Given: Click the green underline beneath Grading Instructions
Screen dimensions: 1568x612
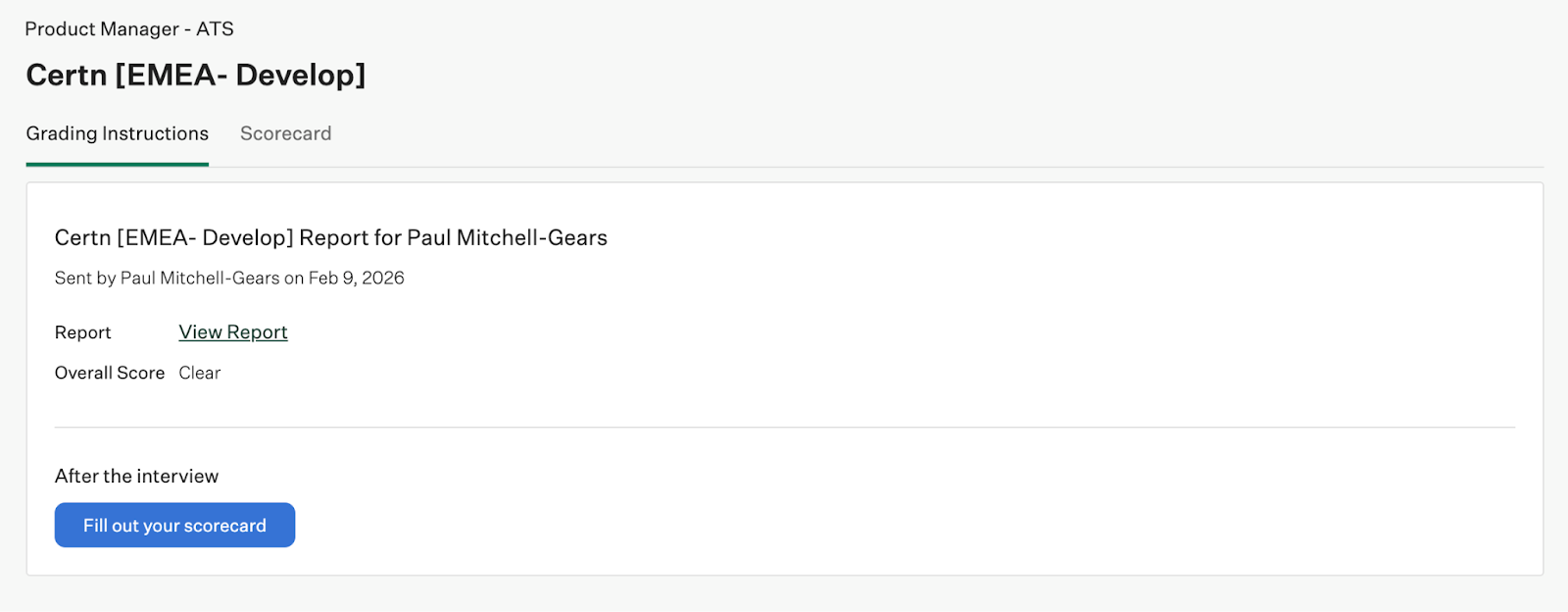Looking at the screenshot, I should 117,164.
